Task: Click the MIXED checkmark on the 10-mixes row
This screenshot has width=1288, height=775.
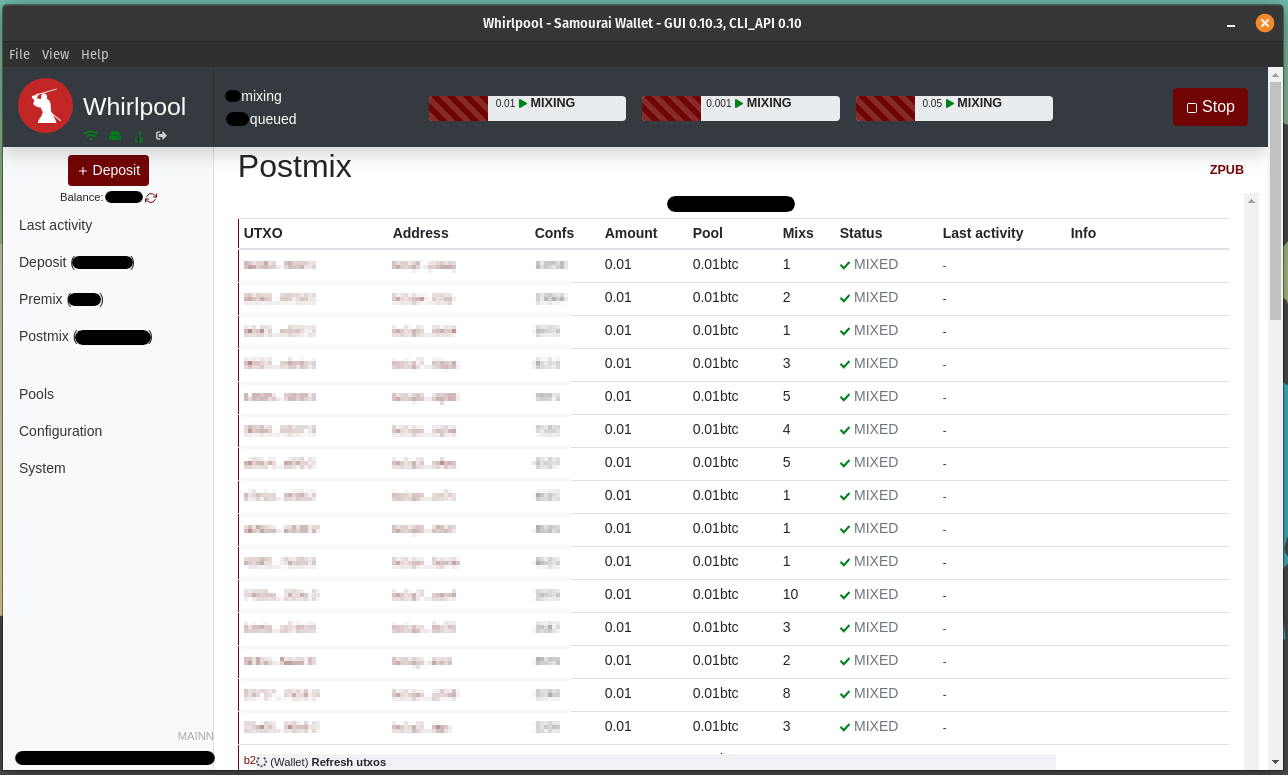Action: point(845,595)
